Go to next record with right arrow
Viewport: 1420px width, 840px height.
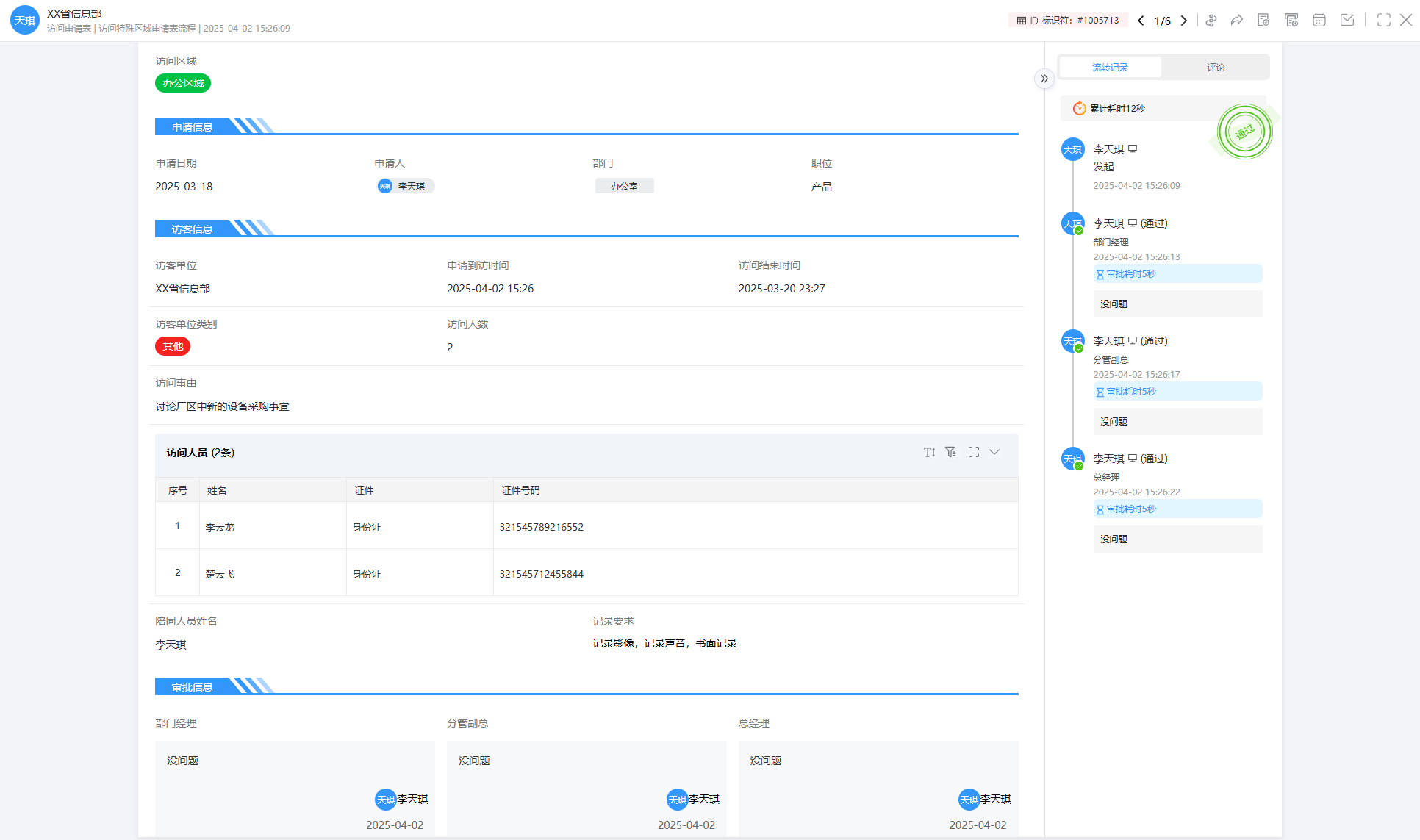point(1184,21)
